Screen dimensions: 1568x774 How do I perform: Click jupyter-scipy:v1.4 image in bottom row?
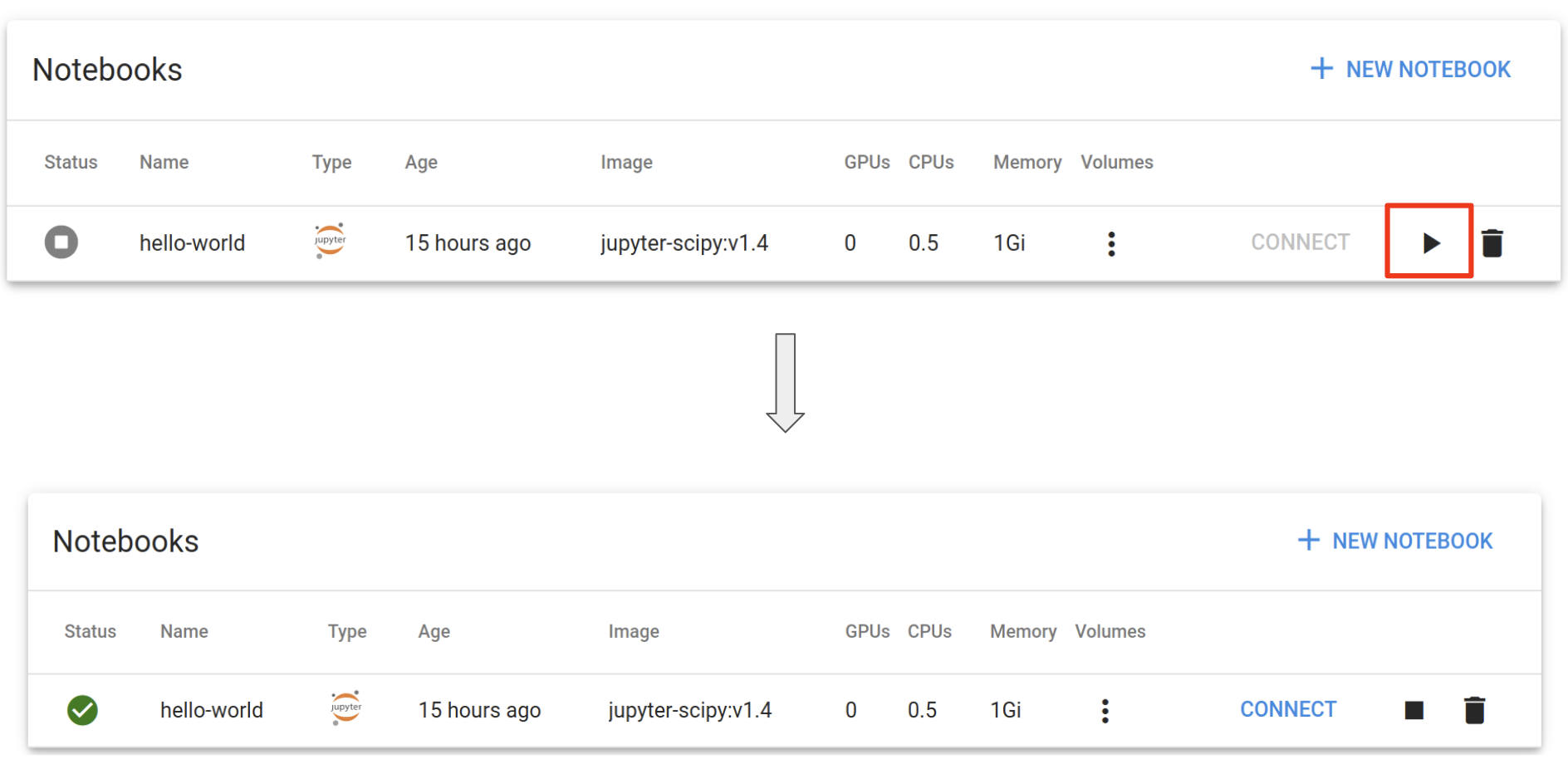(689, 711)
